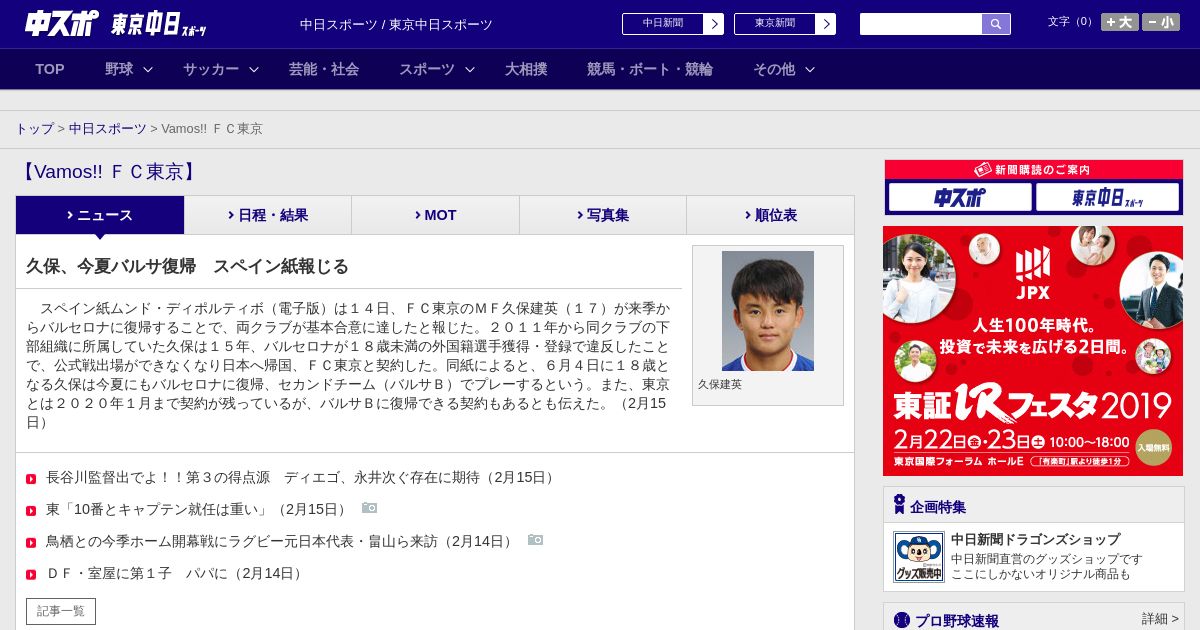Open 中スポ subscription banner button
Image resolution: width=1200 pixels, height=630 pixels.
click(x=960, y=198)
